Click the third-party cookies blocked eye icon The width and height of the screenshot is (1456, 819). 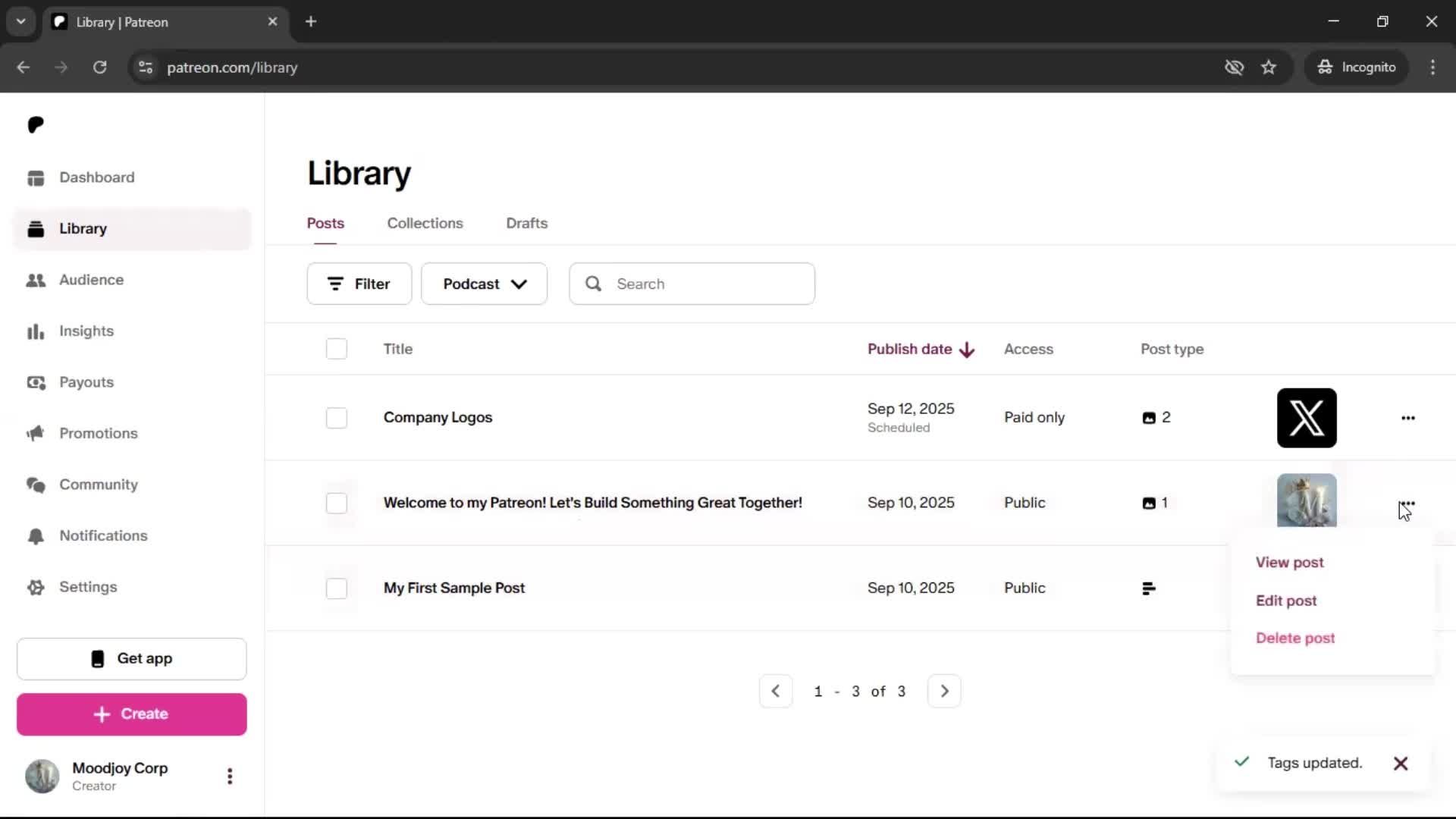point(1234,67)
